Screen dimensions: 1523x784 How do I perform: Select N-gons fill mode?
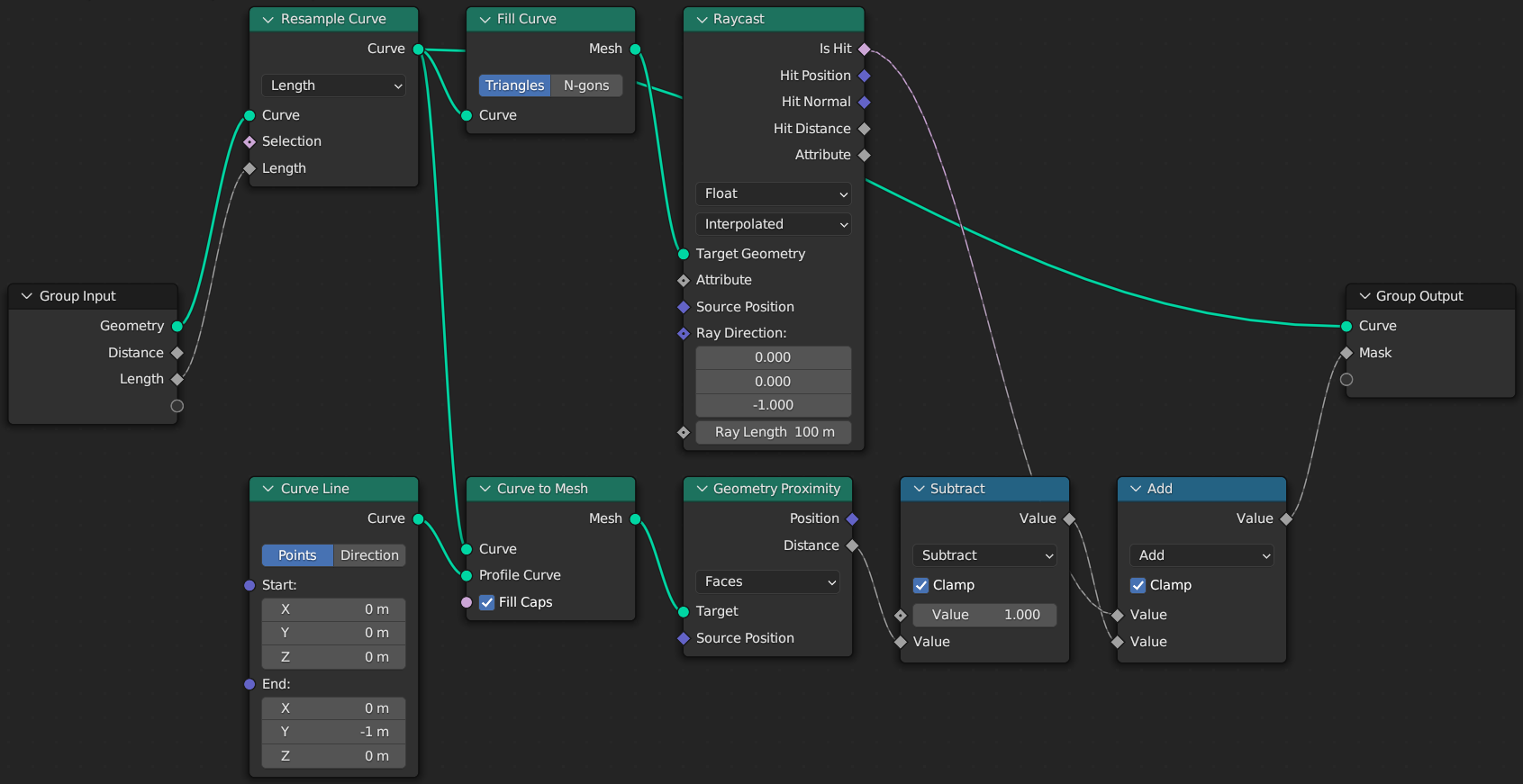pyautogui.click(x=586, y=86)
